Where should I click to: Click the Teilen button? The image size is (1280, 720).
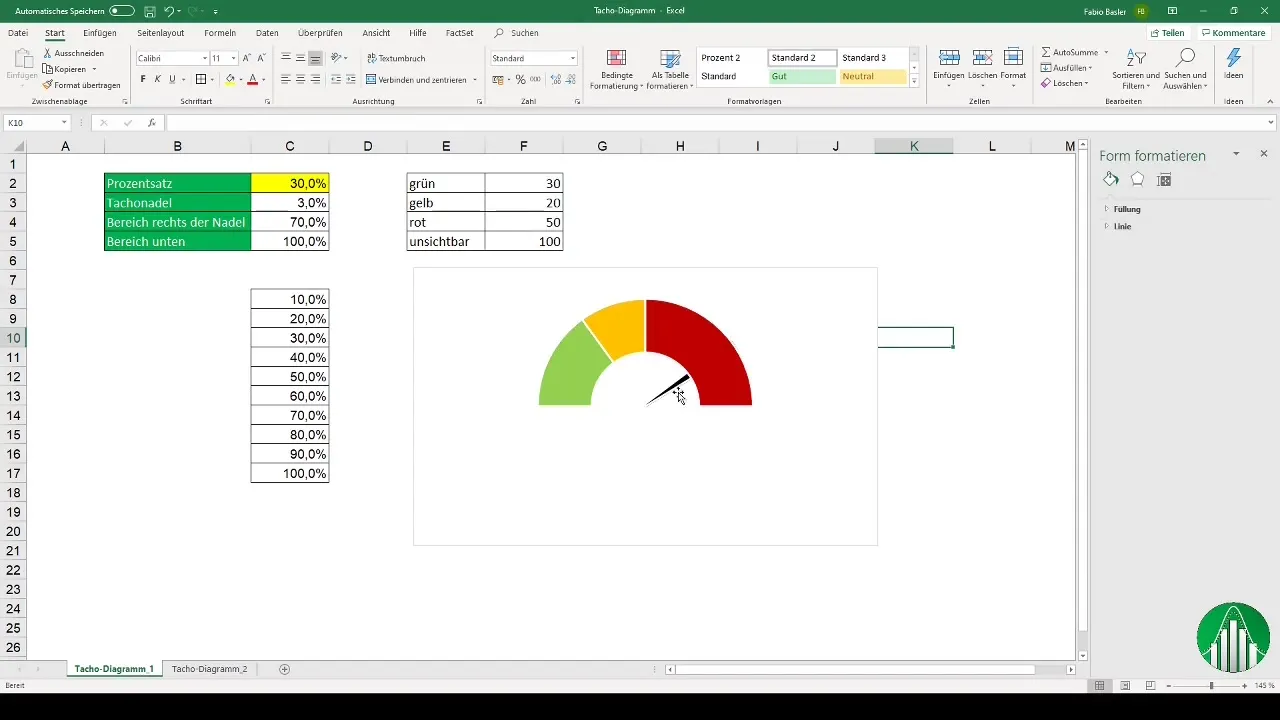tap(1167, 33)
